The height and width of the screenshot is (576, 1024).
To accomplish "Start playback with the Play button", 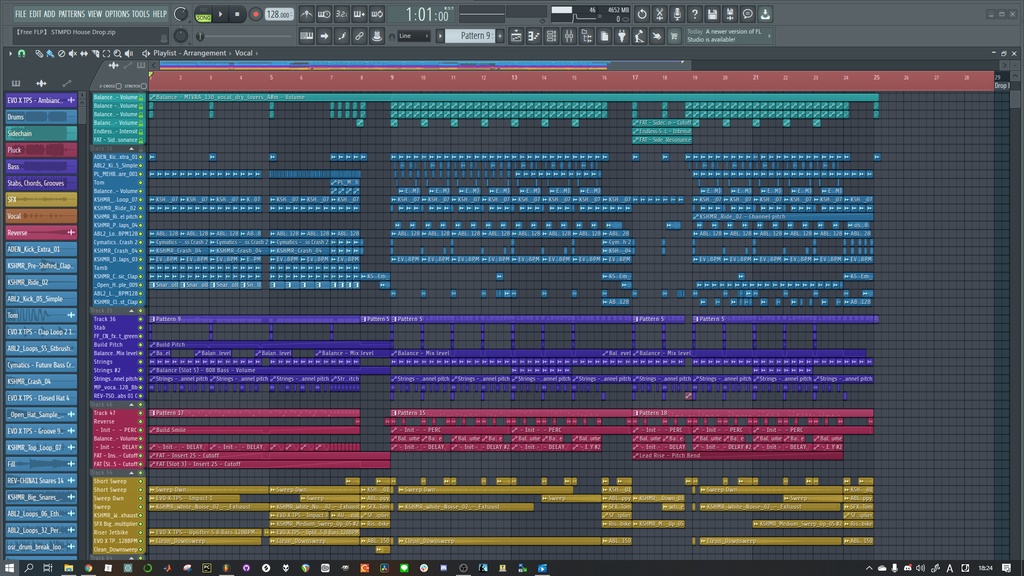I will click(x=221, y=14).
